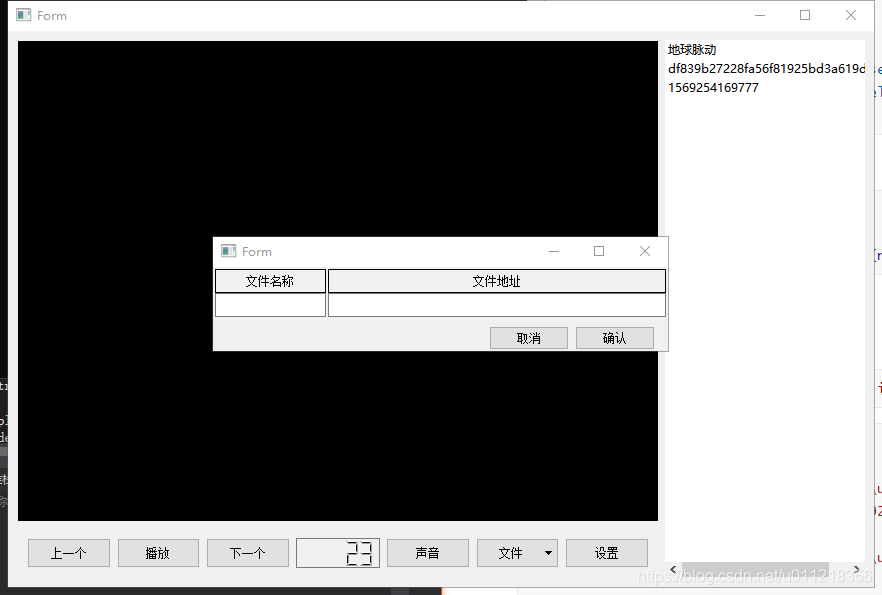The width and height of the screenshot is (882, 595).
Task: Click the 下一个 (next) button
Action: (x=248, y=553)
